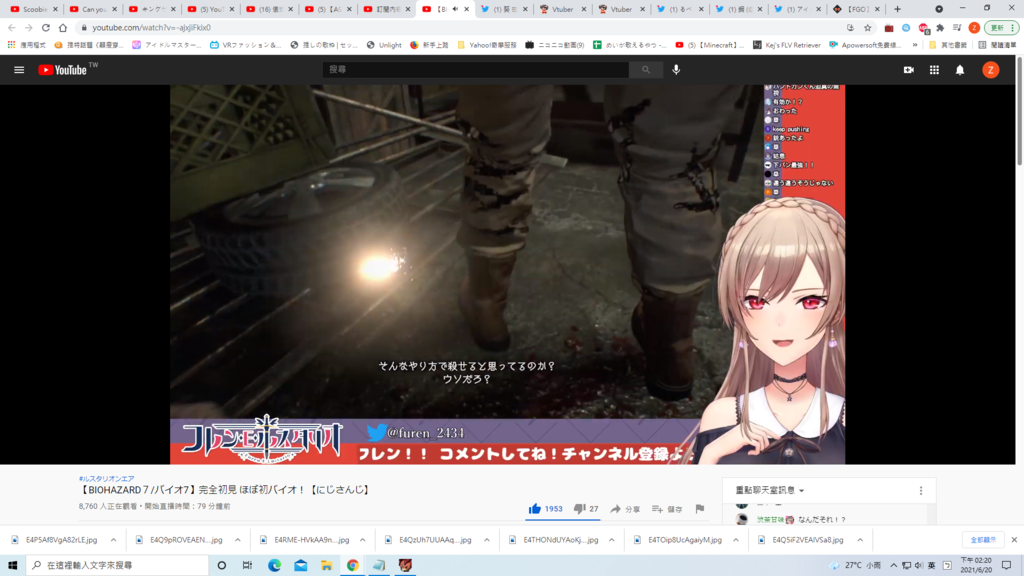1024x576 pixels.
Task: Open the create video camera icon
Action: (x=908, y=70)
